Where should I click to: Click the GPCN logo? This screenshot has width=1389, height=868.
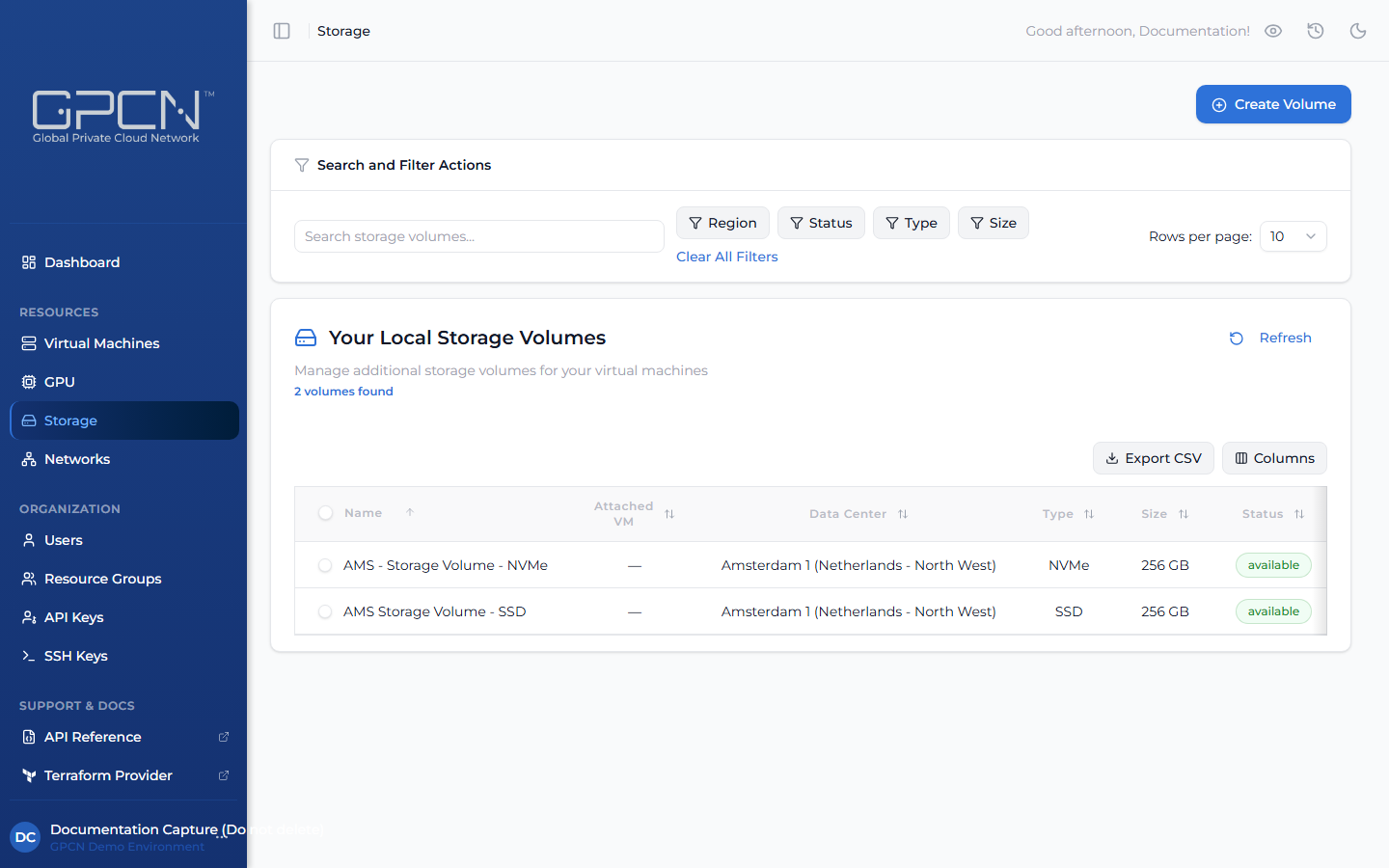click(x=123, y=117)
